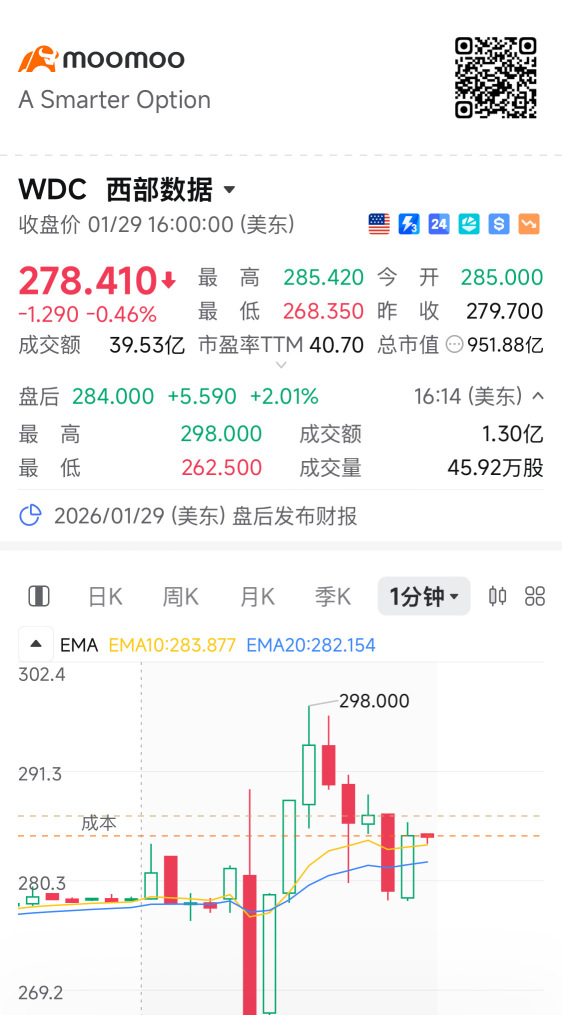Tap EMA10:283.877 indicator value
Image resolution: width=562 pixels, height=1015 pixels.
(172, 645)
